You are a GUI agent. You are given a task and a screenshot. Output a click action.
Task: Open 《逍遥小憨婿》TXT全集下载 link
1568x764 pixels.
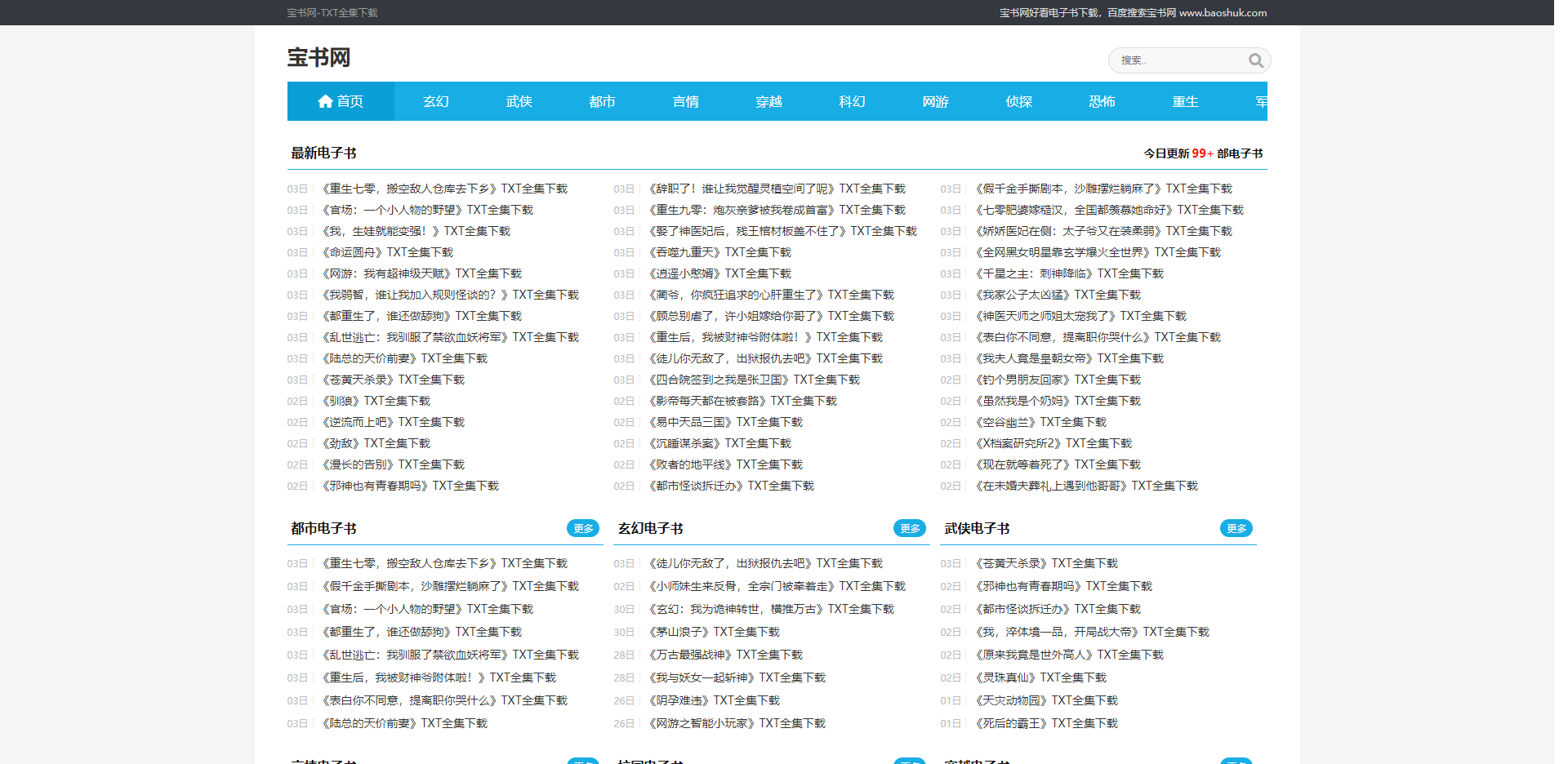[718, 273]
